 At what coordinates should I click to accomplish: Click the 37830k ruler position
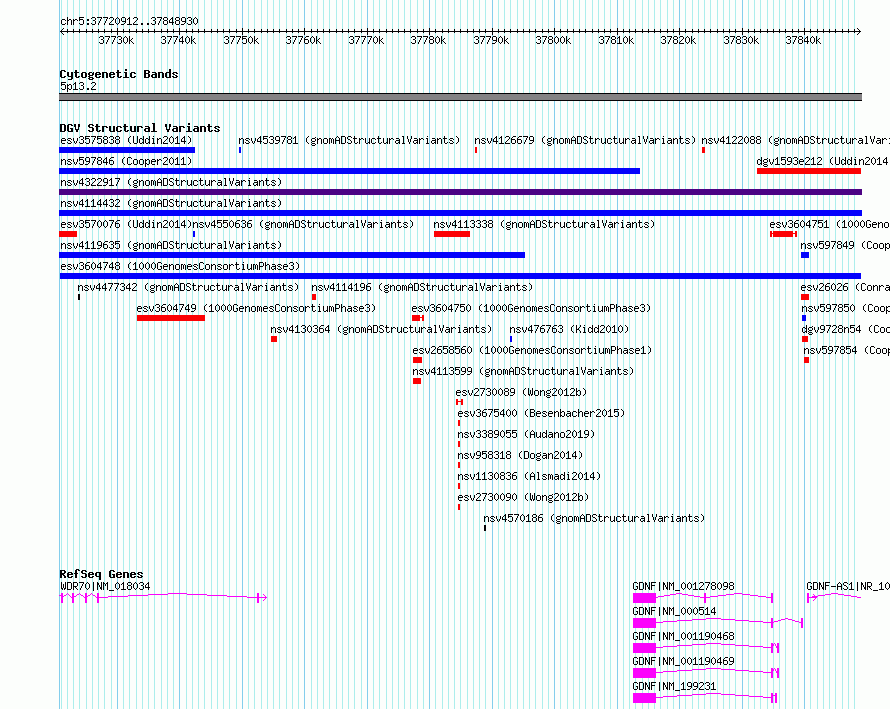(x=741, y=40)
